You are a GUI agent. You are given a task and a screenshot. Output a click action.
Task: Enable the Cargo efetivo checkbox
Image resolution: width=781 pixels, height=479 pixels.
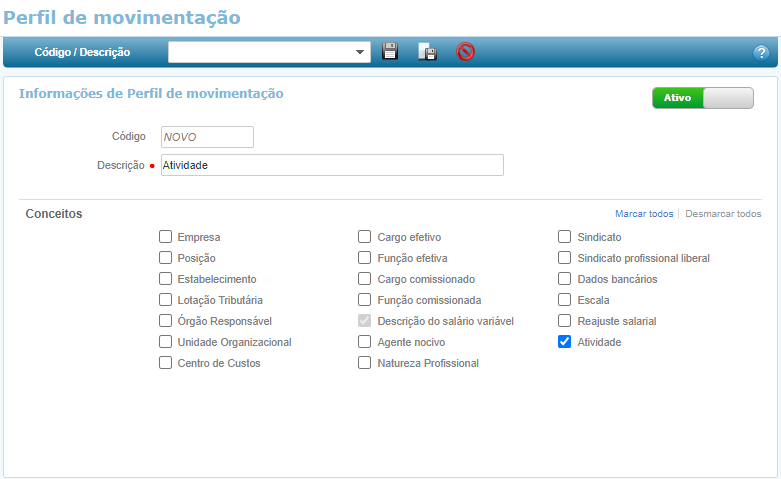coord(365,237)
